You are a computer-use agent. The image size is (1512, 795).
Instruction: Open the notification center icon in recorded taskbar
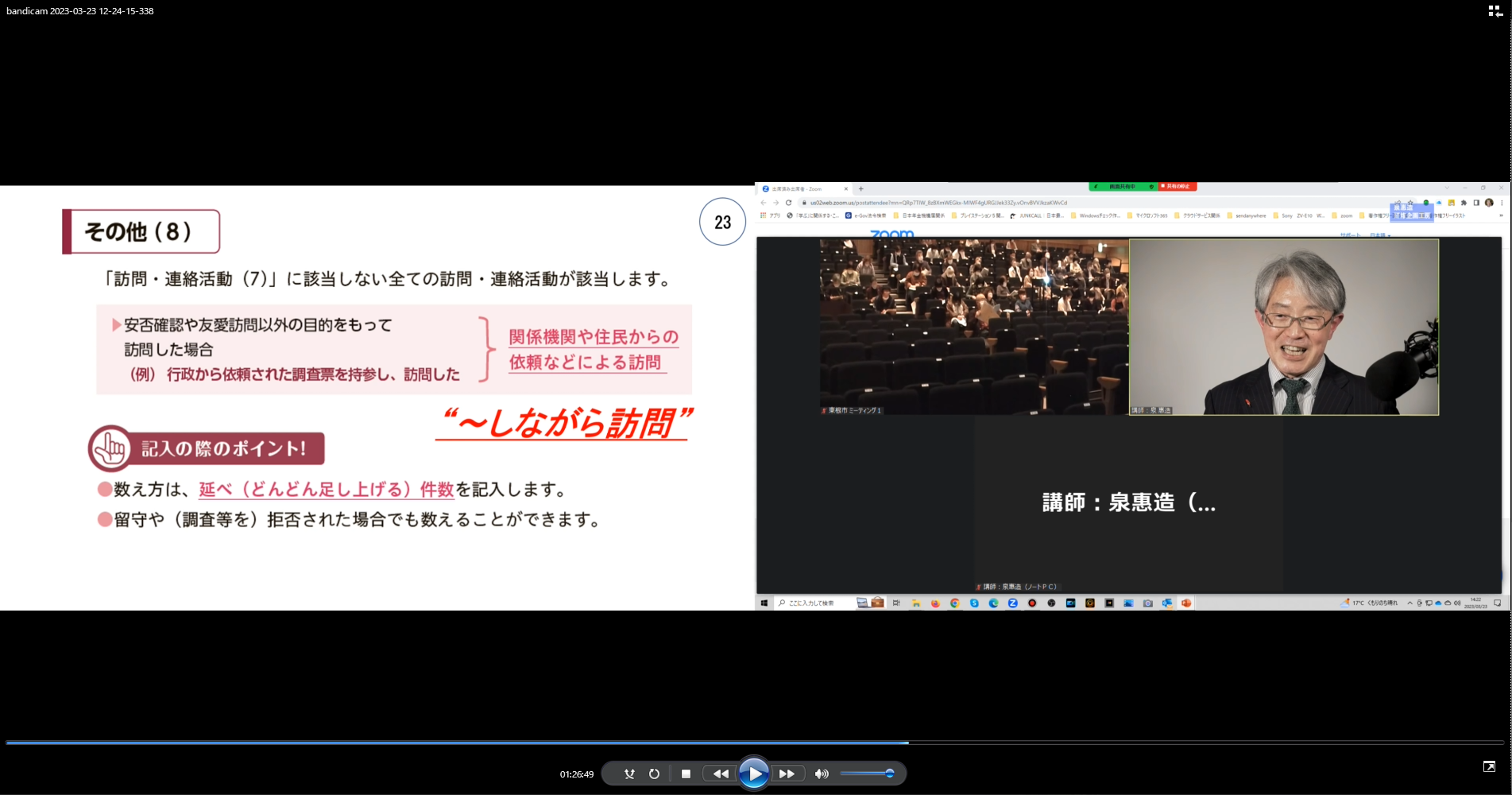1497,603
